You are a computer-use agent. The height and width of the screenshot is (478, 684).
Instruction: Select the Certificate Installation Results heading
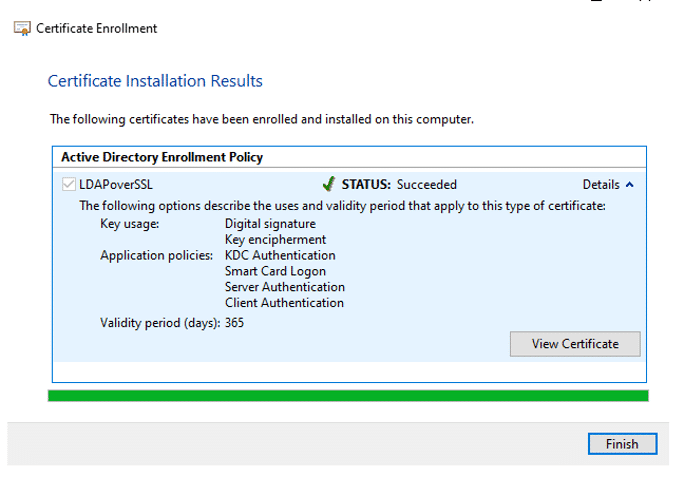155,81
